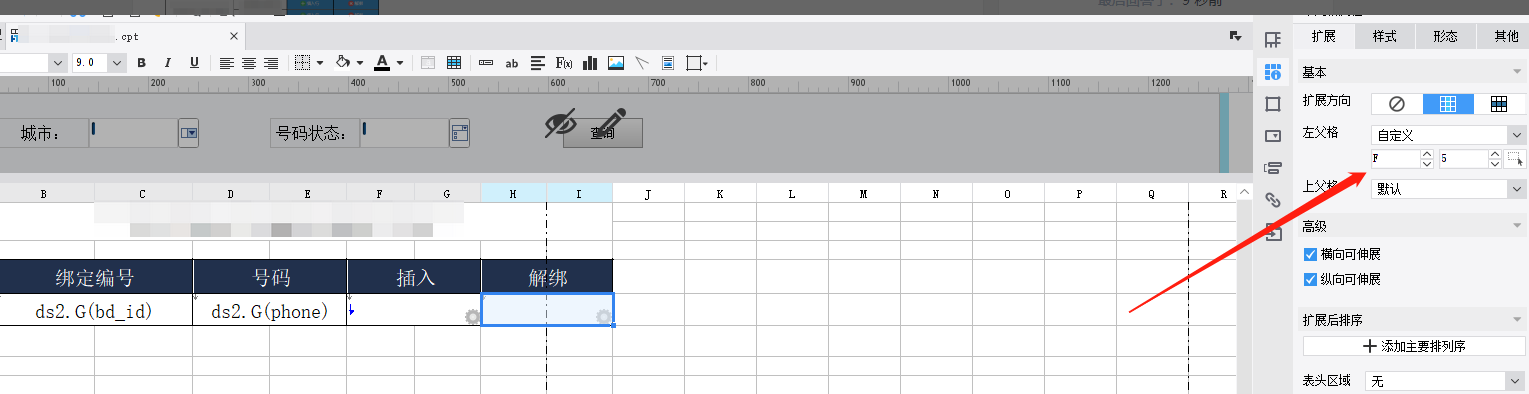Switch to the 样式 tab
Screen dimensions: 1529x394
pos(1385,36)
